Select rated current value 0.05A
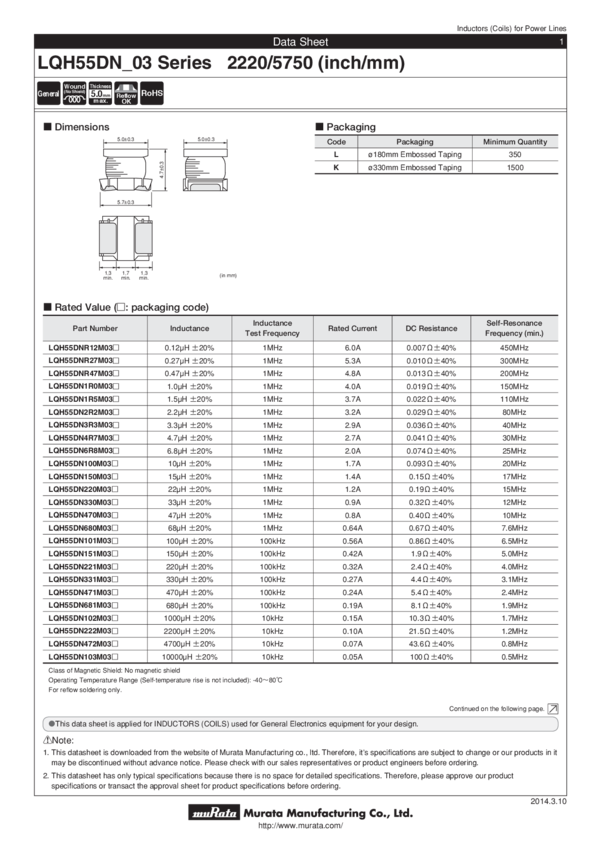The width and height of the screenshot is (601, 850). (x=352, y=657)
